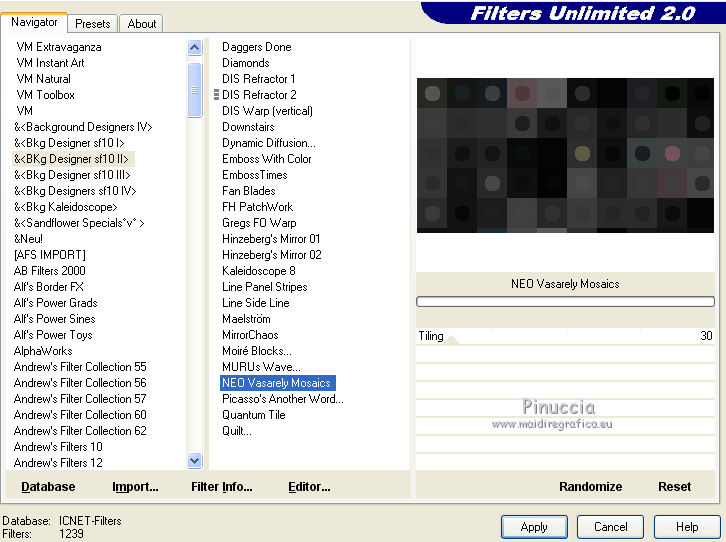
Task: Select the &Neu! category
Action: pos(28,239)
